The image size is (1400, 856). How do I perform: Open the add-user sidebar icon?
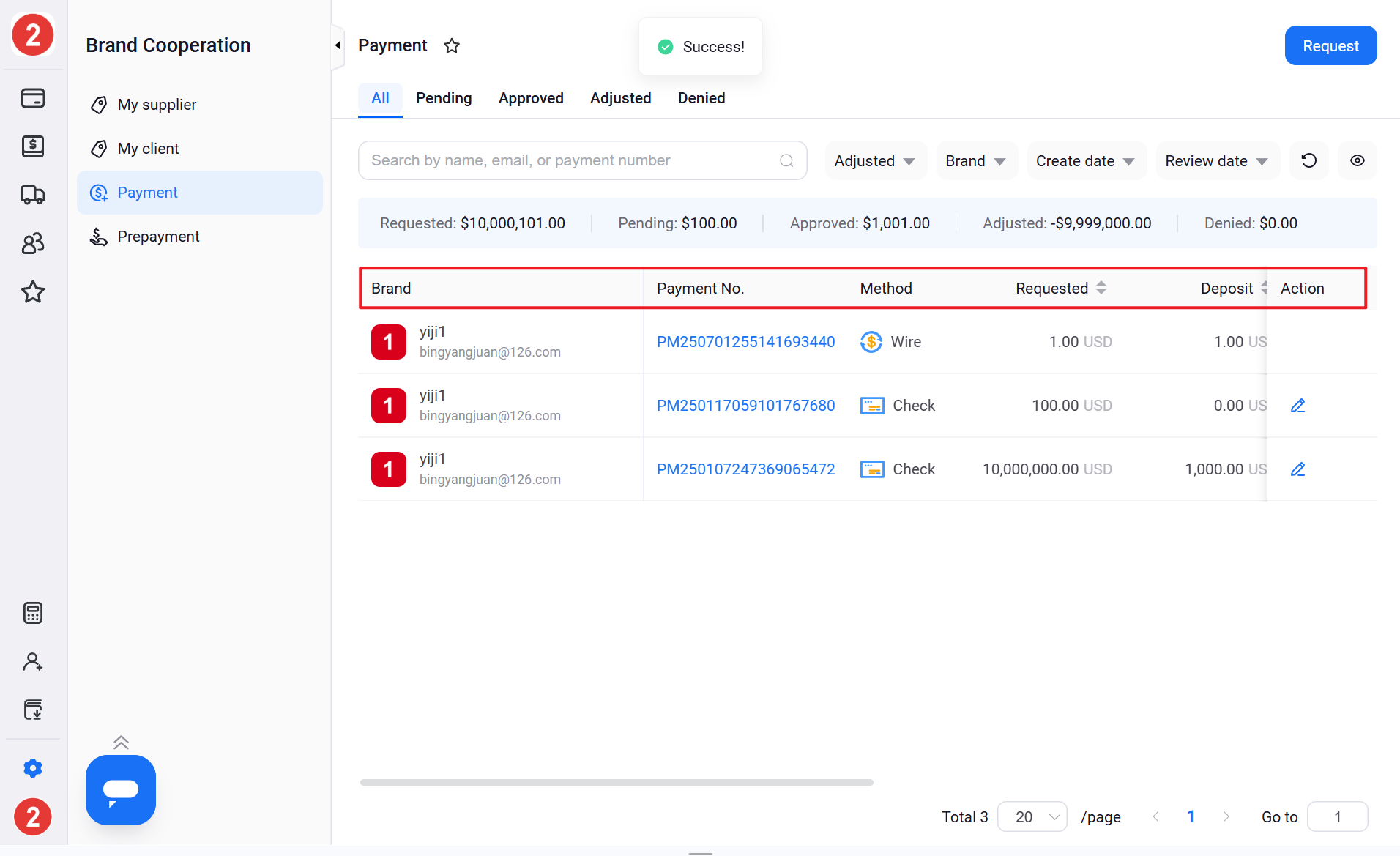33,661
